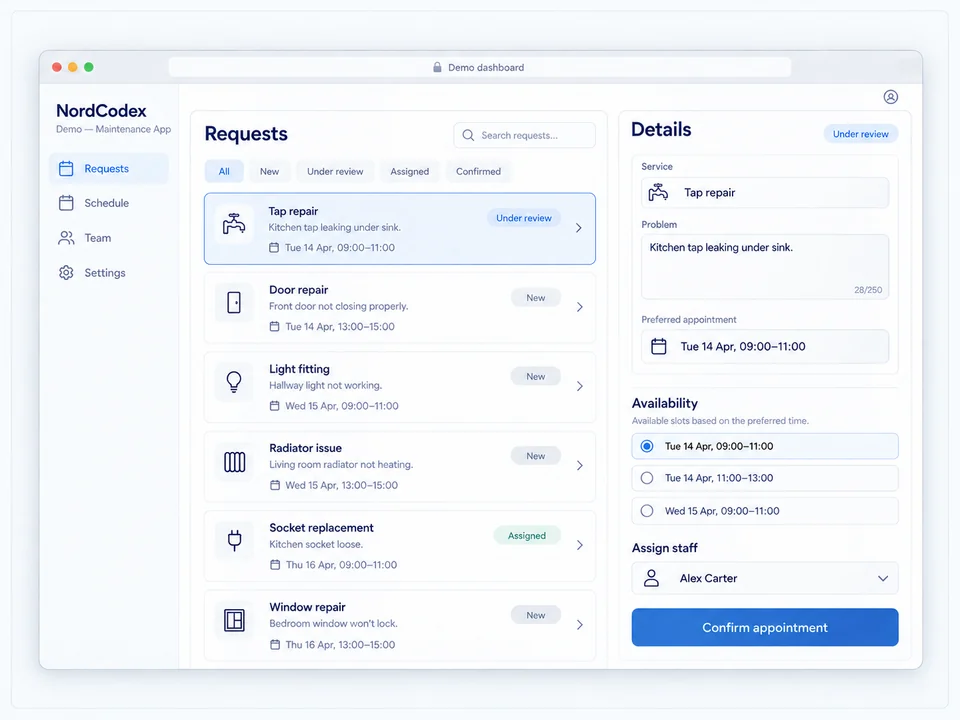
Task: Click the Under review badge on Tap repair card
Action: 523,218
